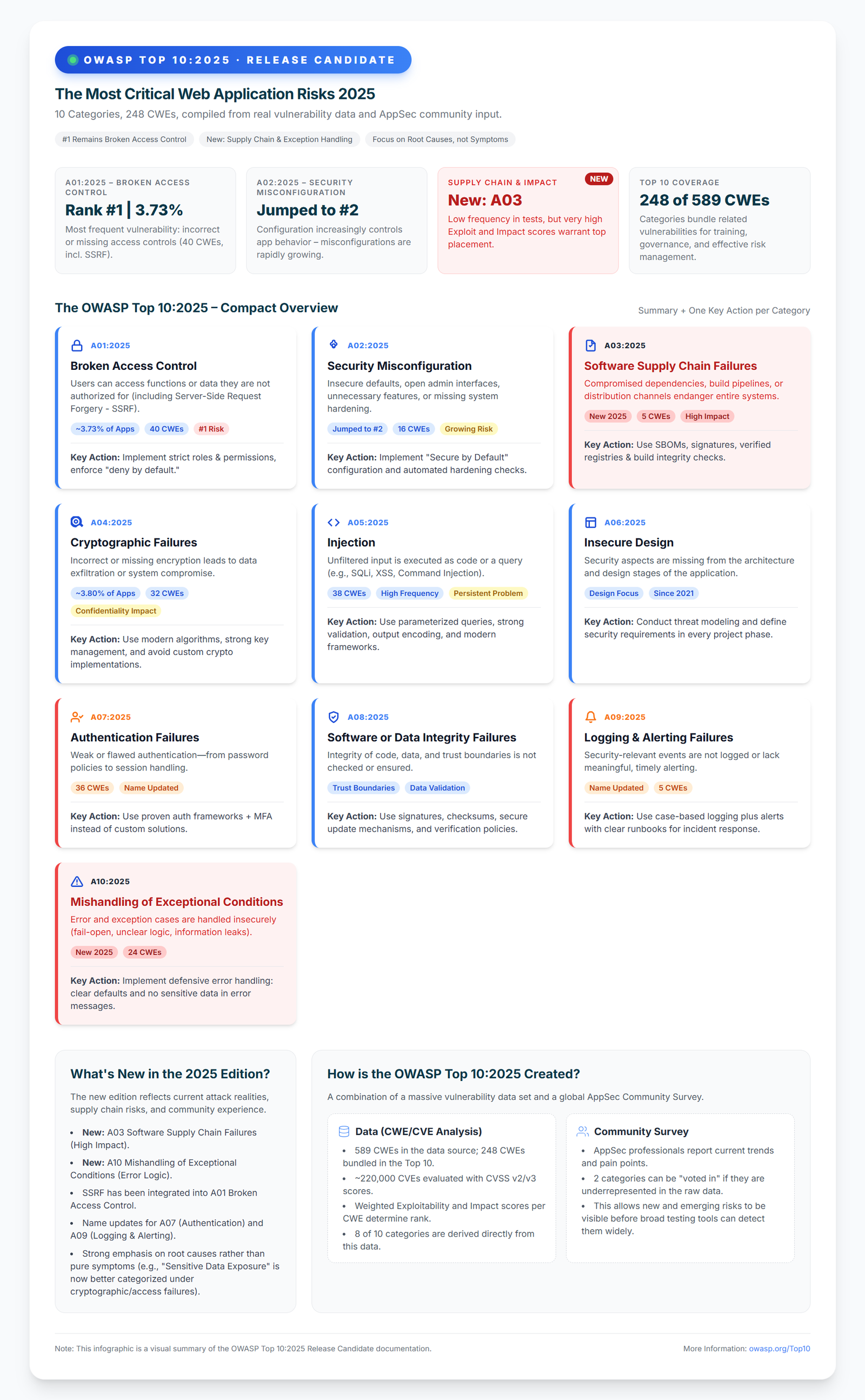Click the warning triangle icon beside A10:2025

[x=77, y=881]
